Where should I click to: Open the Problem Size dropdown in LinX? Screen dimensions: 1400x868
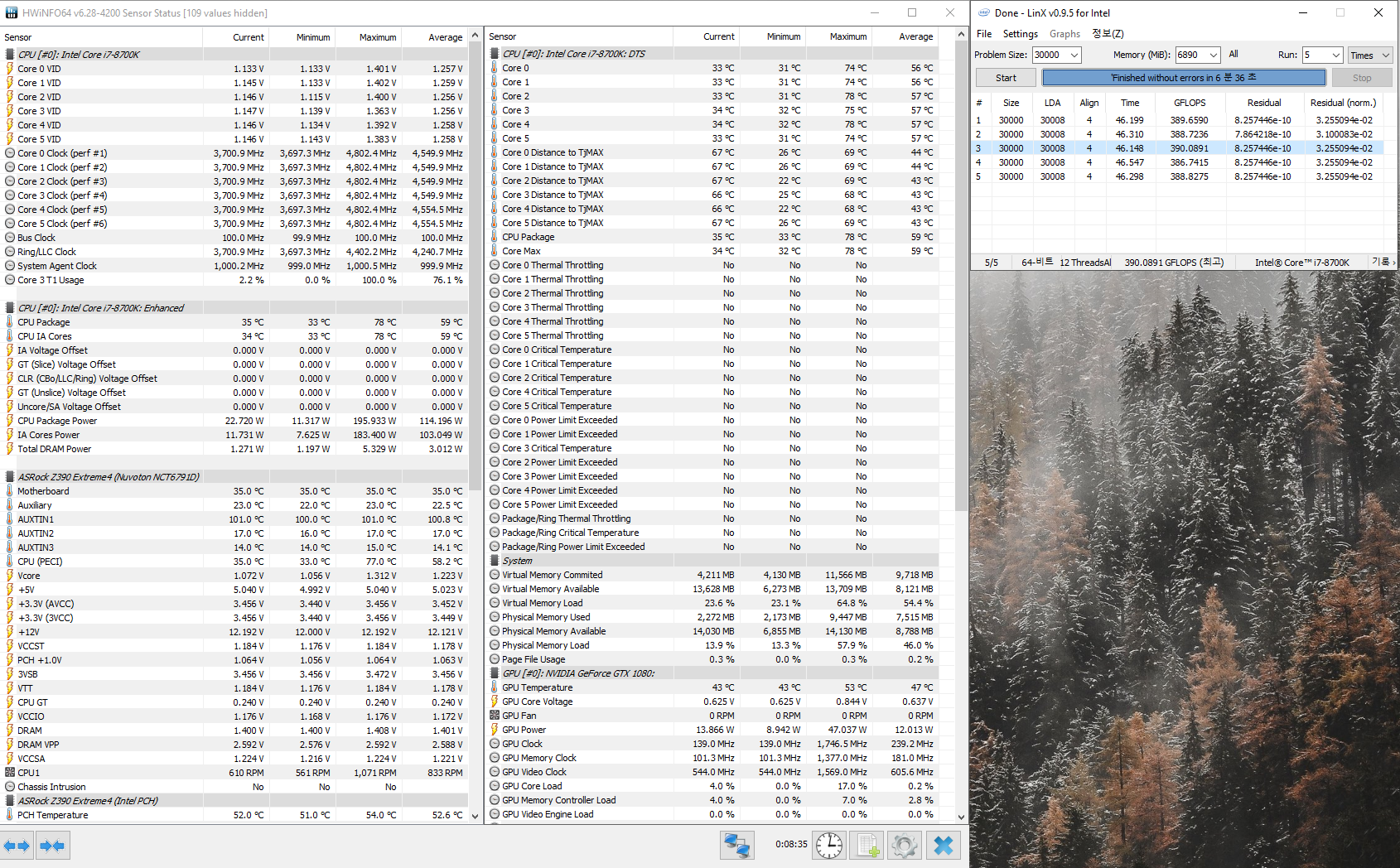(1074, 55)
